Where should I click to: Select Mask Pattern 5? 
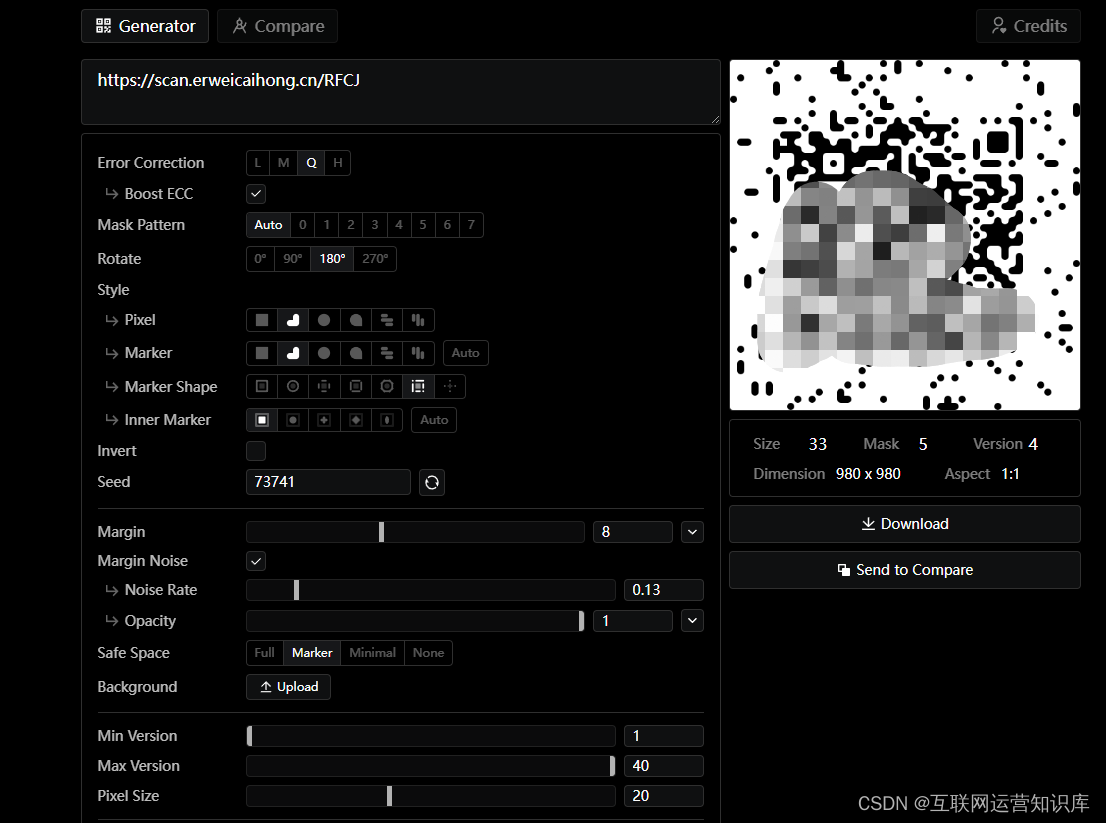click(423, 225)
